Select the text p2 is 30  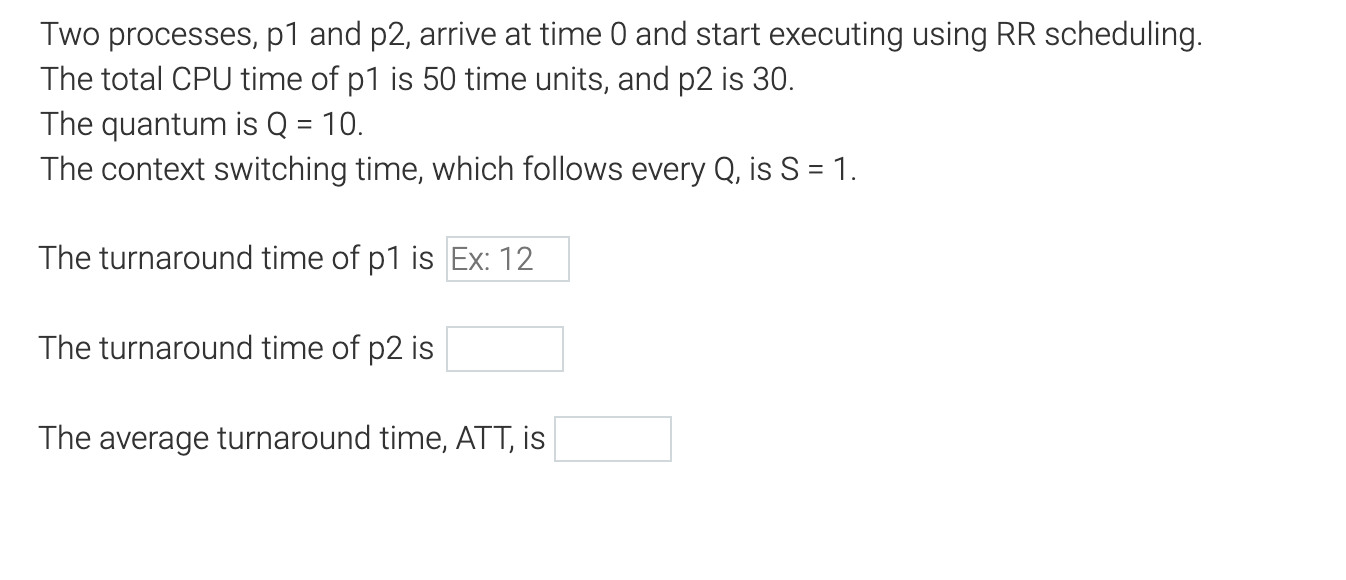click(735, 78)
